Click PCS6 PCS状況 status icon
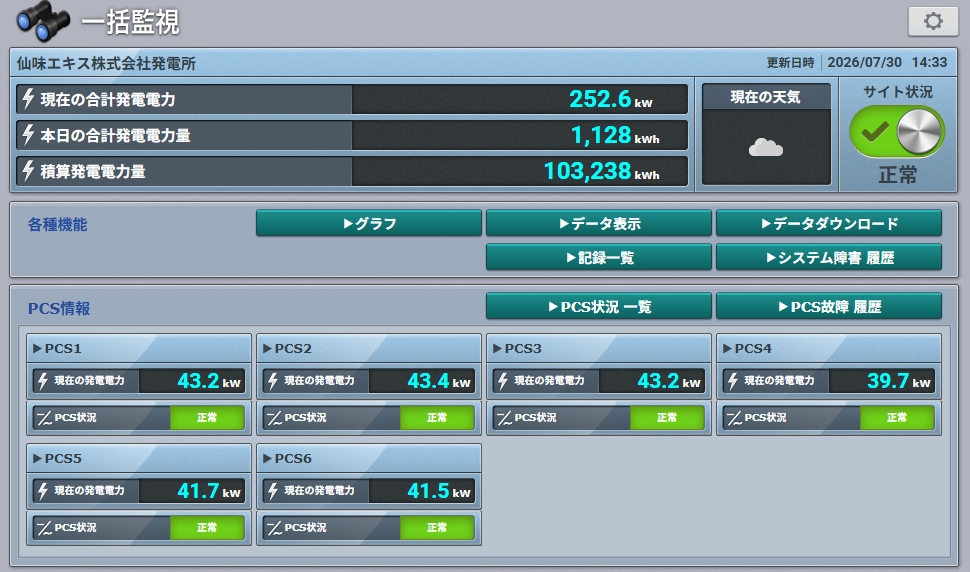 [x=274, y=529]
